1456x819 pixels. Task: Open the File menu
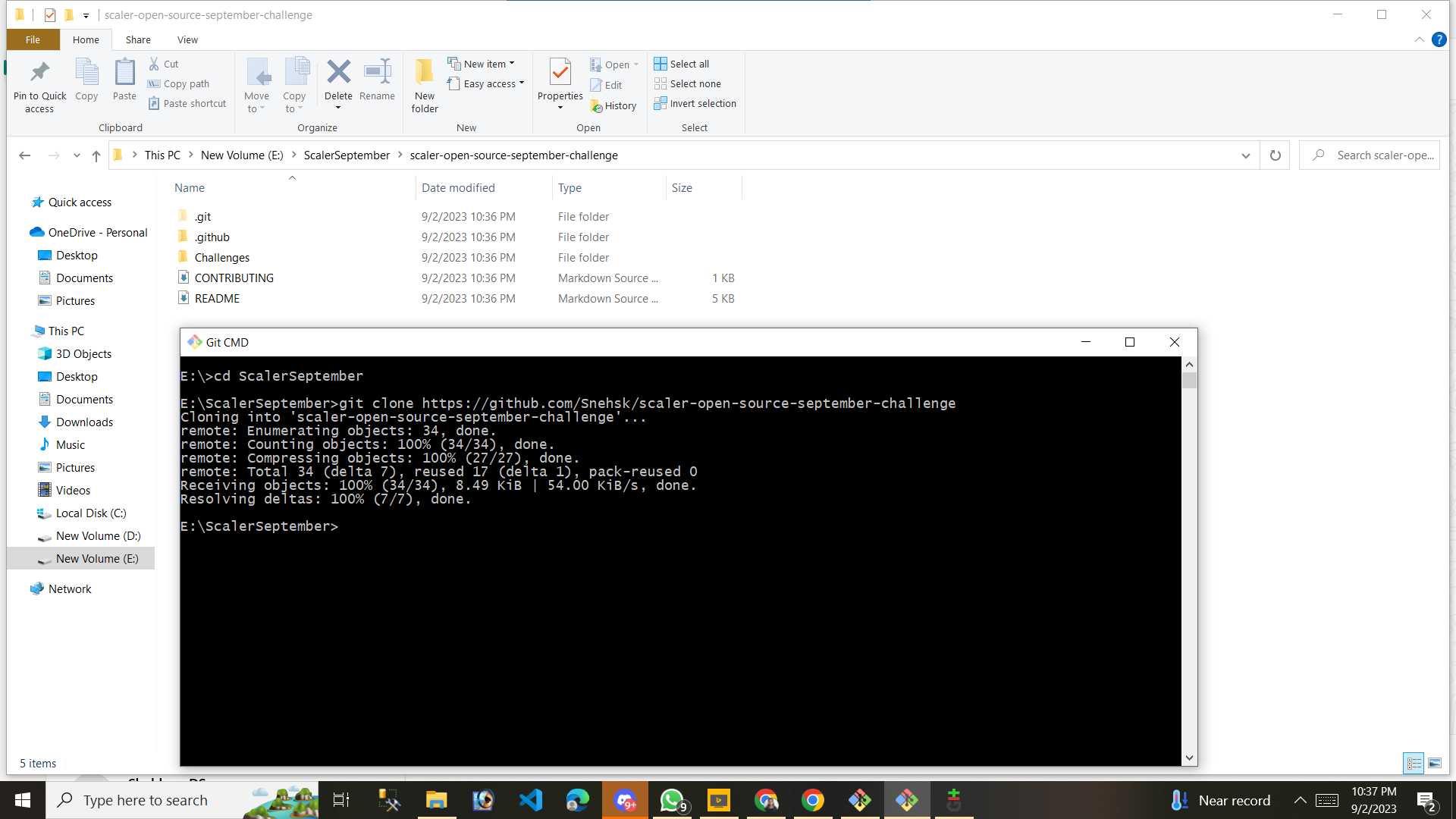point(32,39)
